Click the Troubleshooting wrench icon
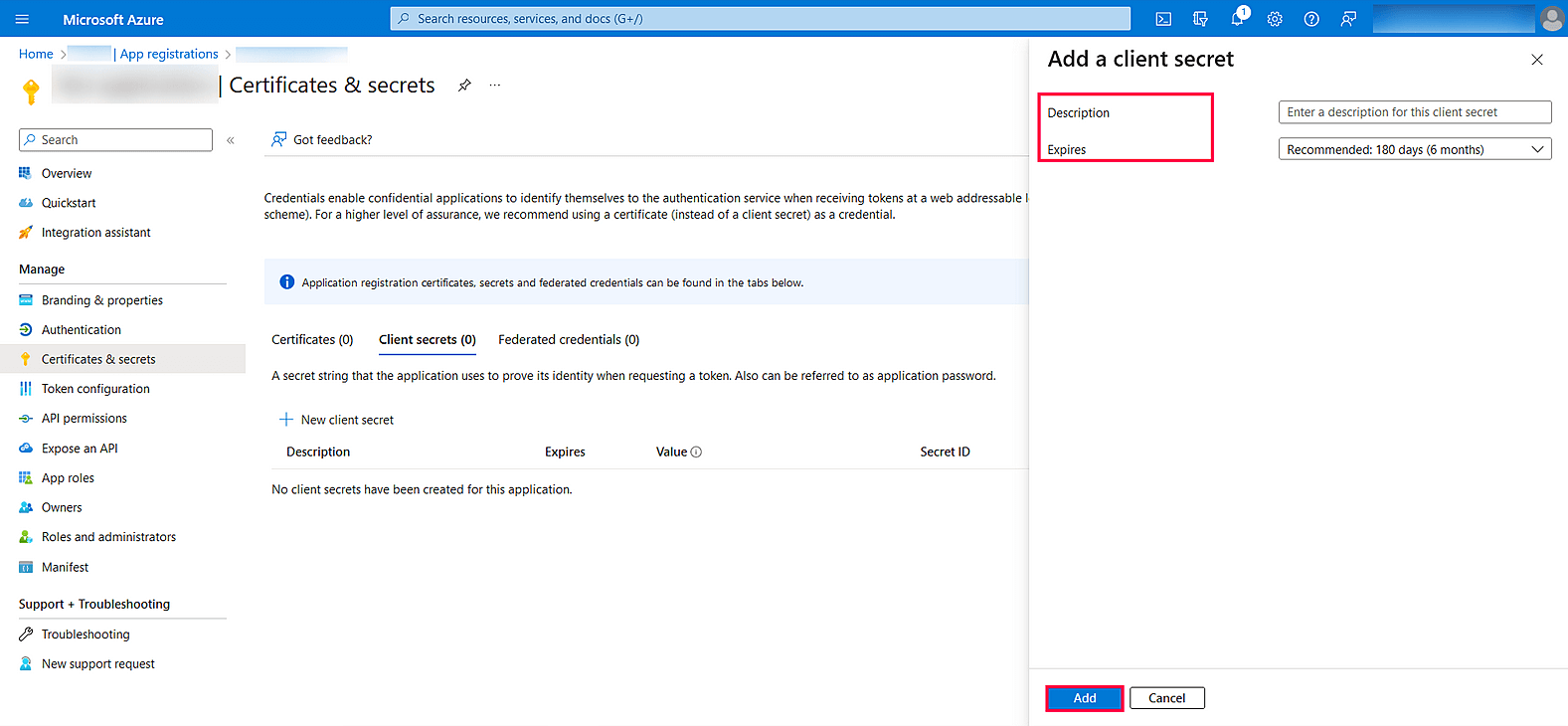 pyautogui.click(x=26, y=635)
